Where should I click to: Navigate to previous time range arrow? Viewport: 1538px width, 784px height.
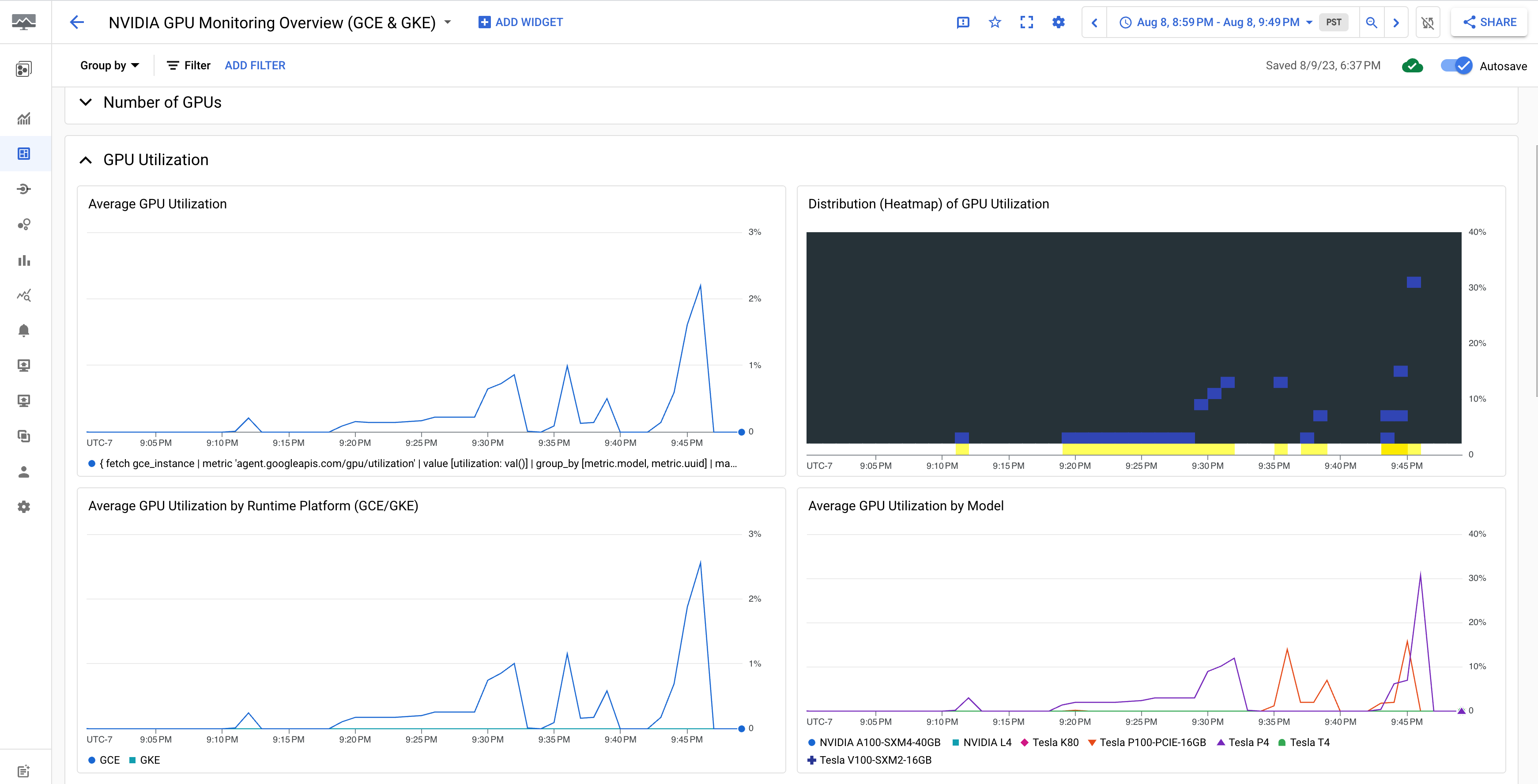pyautogui.click(x=1095, y=22)
